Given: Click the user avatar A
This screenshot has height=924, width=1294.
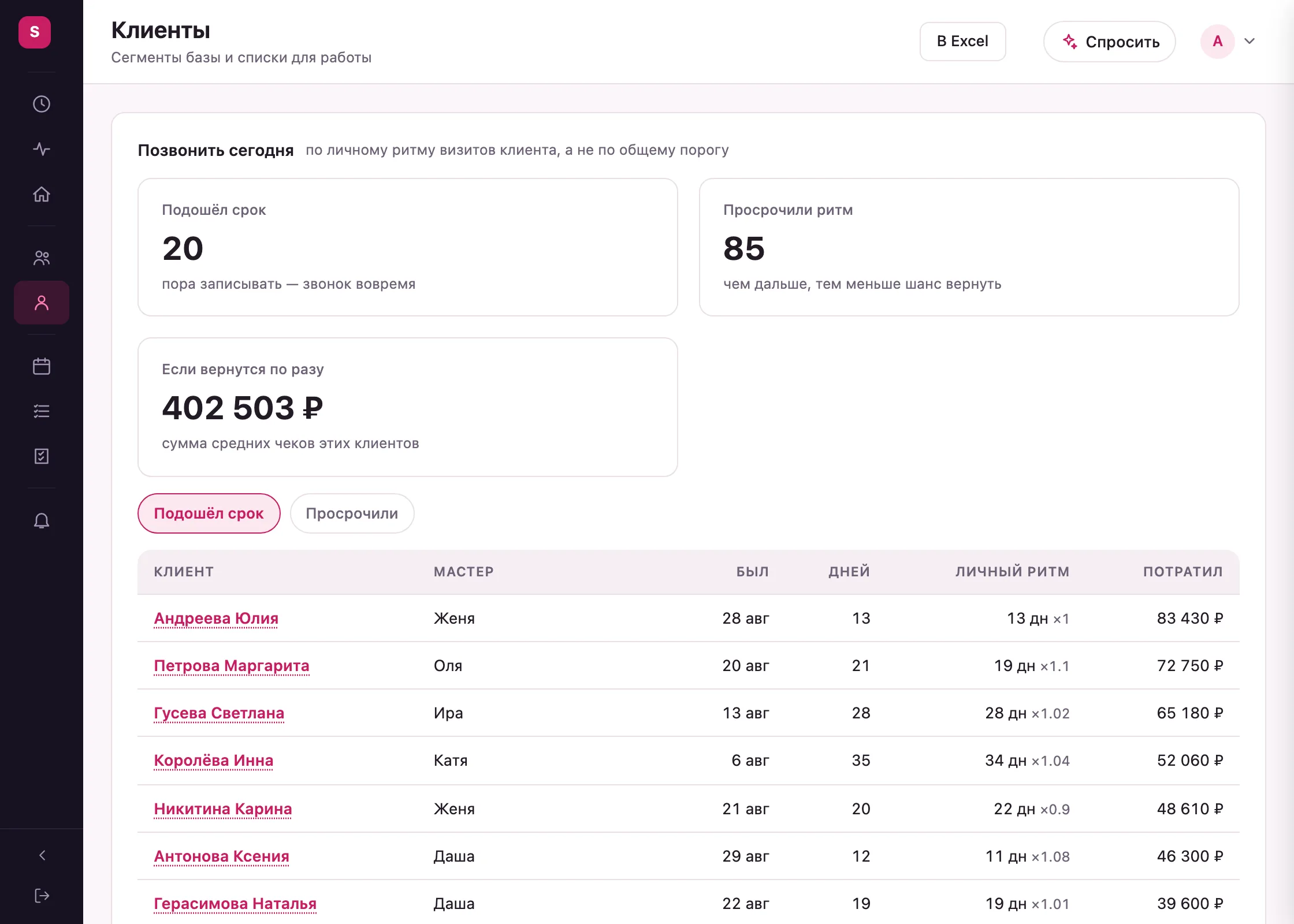Looking at the screenshot, I should (1218, 41).
